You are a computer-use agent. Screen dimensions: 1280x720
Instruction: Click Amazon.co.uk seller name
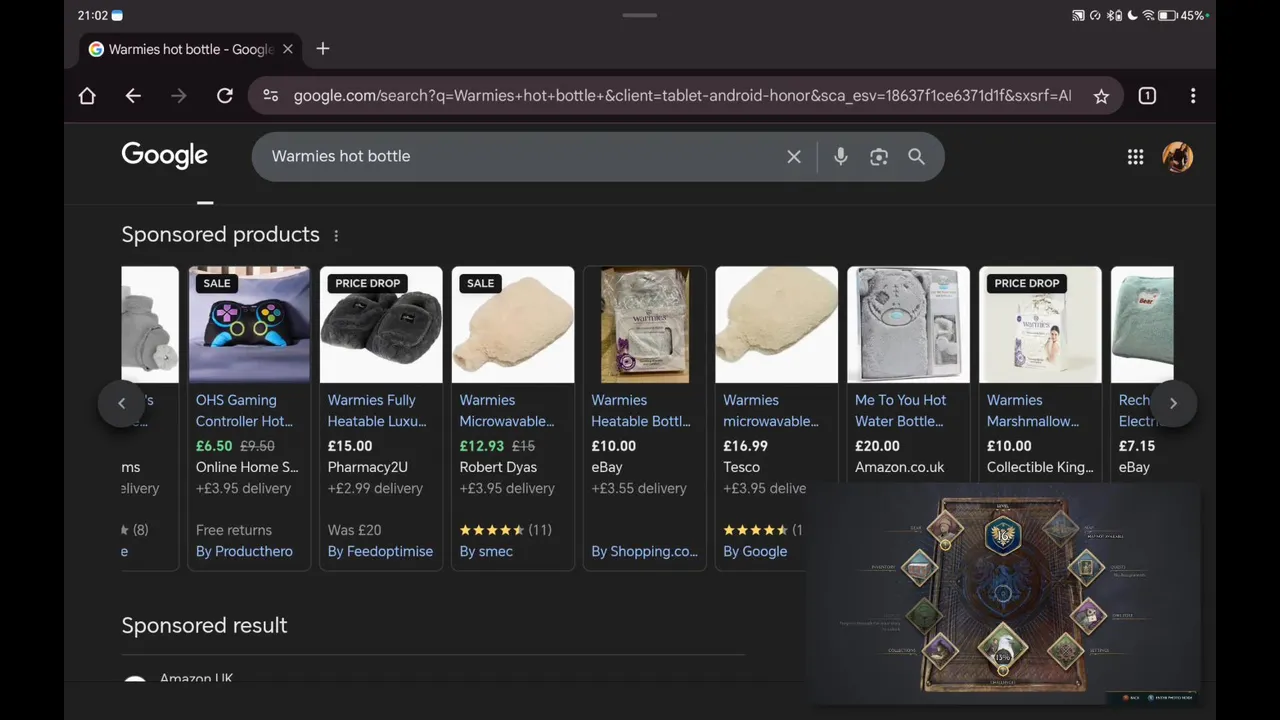[x=900, y=467]
